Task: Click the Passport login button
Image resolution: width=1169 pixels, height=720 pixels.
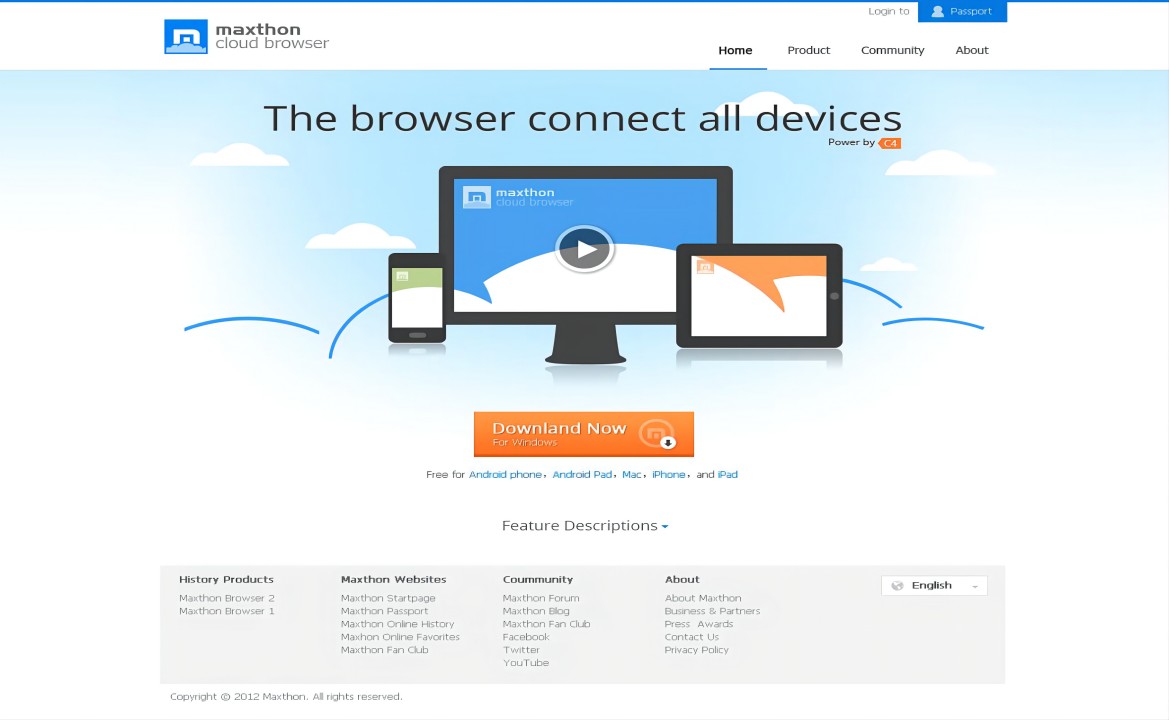Action: 962,12
